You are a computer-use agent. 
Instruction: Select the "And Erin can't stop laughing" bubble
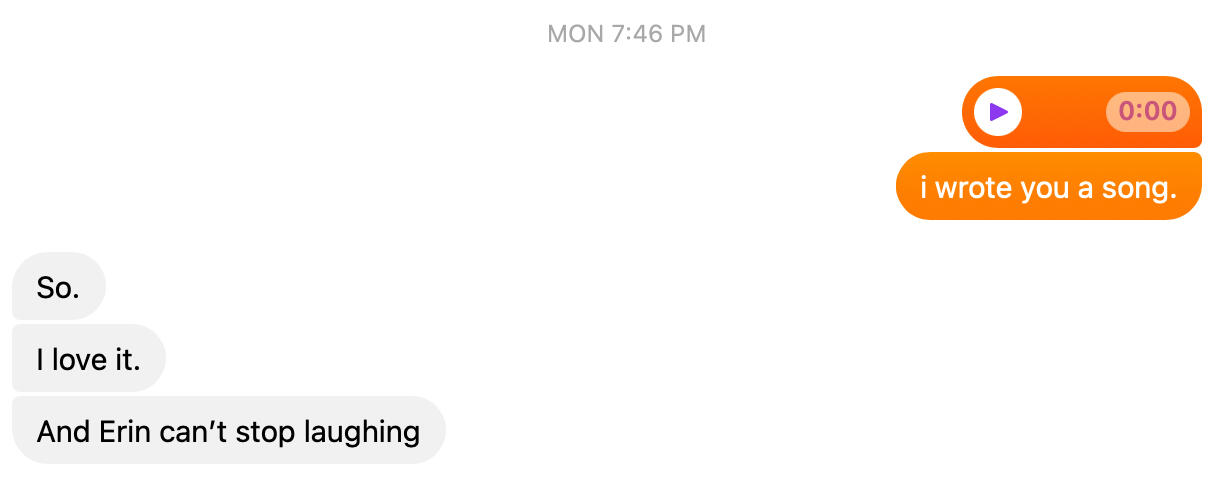tap(228, 430)
